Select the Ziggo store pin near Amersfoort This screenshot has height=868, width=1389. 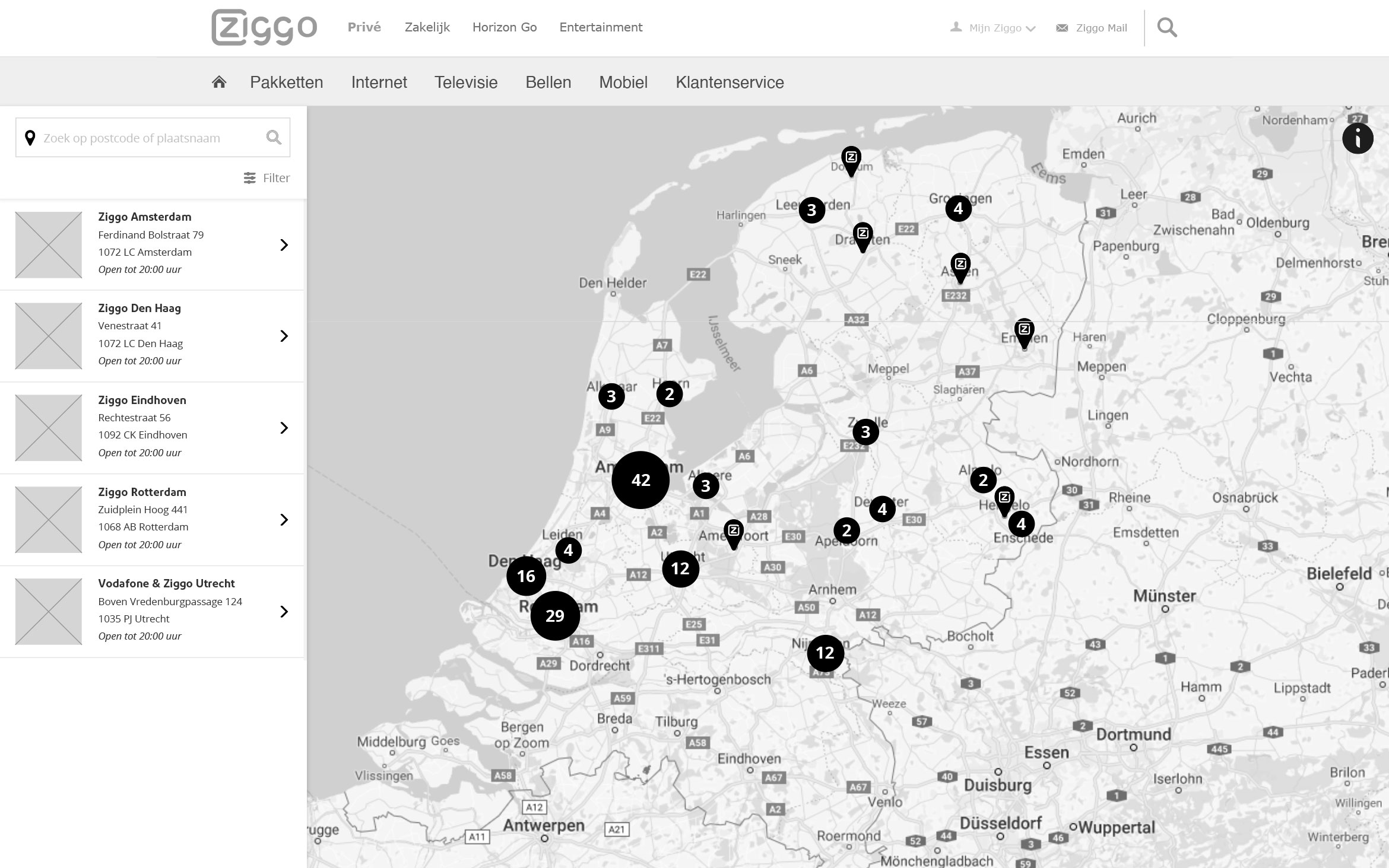[734, 532]
